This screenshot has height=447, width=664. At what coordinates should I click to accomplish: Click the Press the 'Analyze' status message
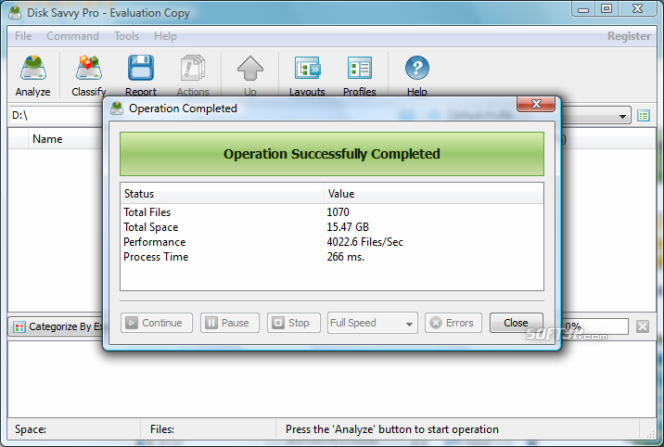pos(392,429)
